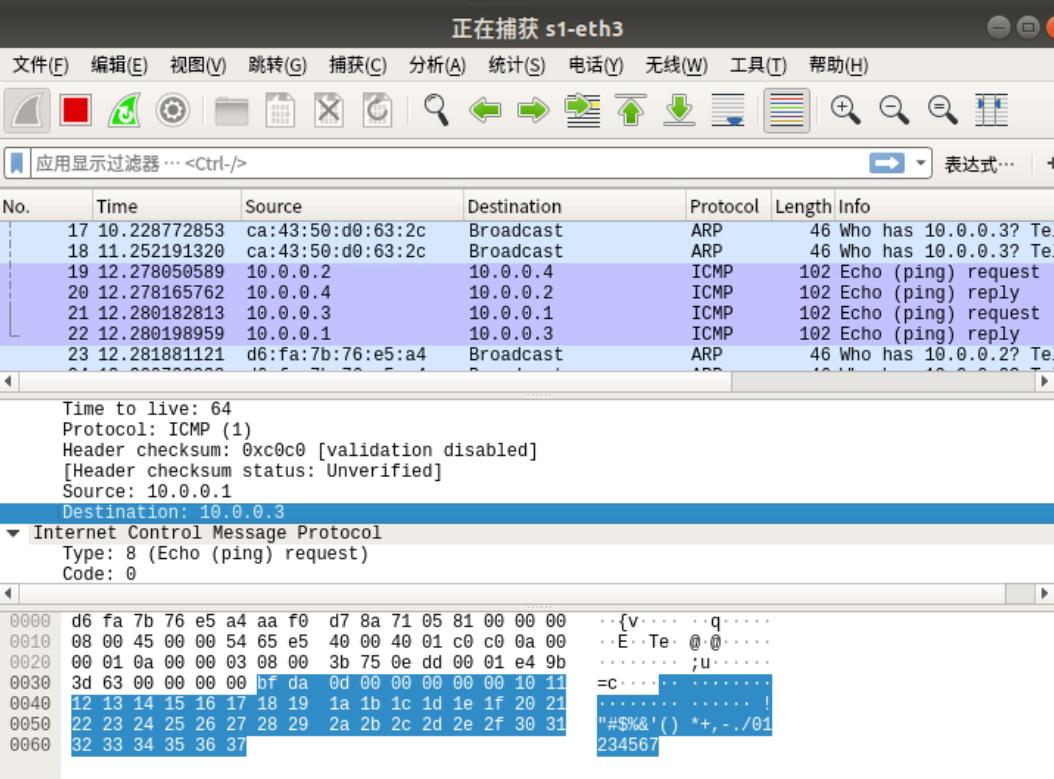The image size is (1054, 779).
Task: Select Type: 8 Echo request field
Action: tap(216, 554)
